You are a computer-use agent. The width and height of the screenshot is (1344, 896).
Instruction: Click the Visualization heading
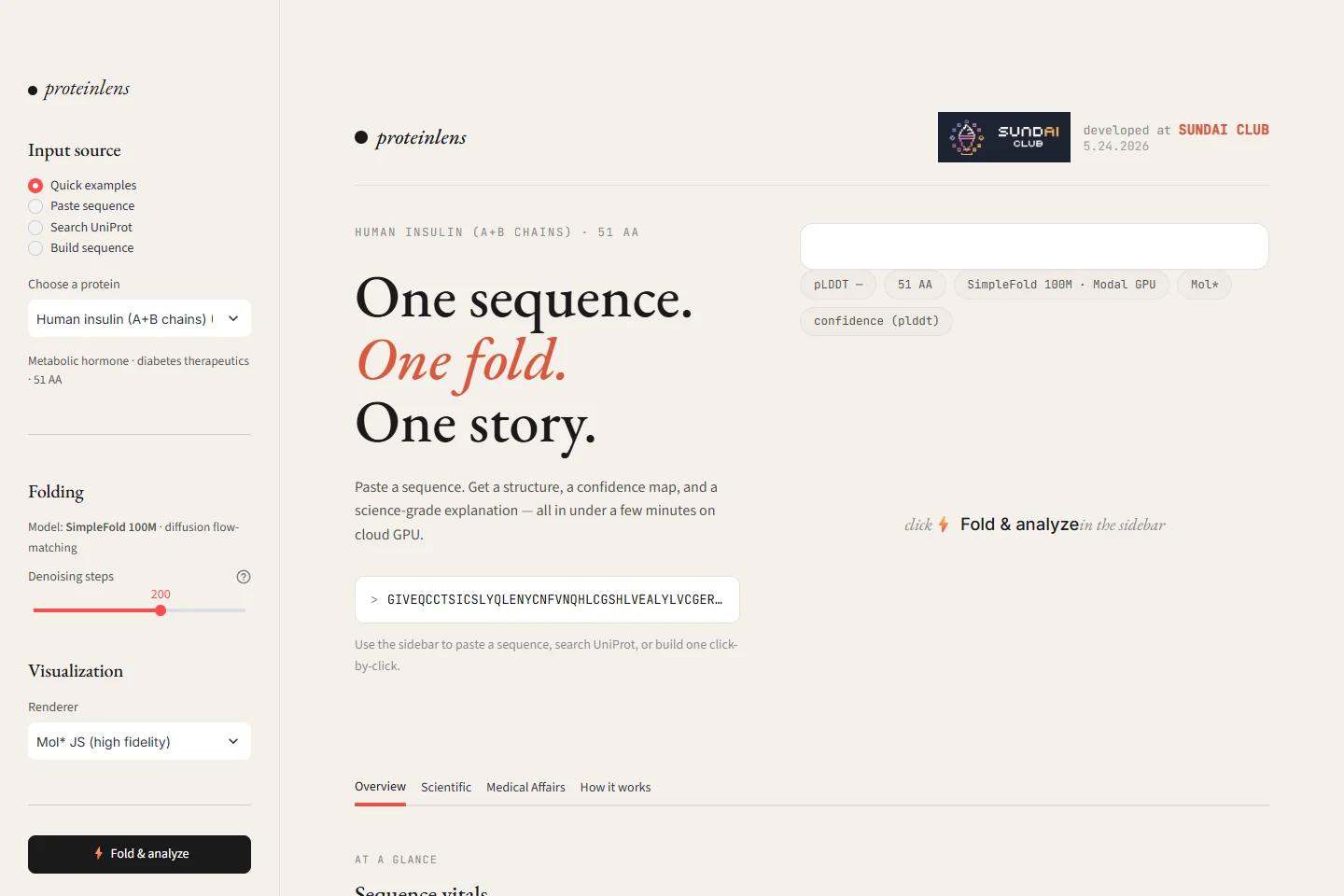tap(76, 671)
